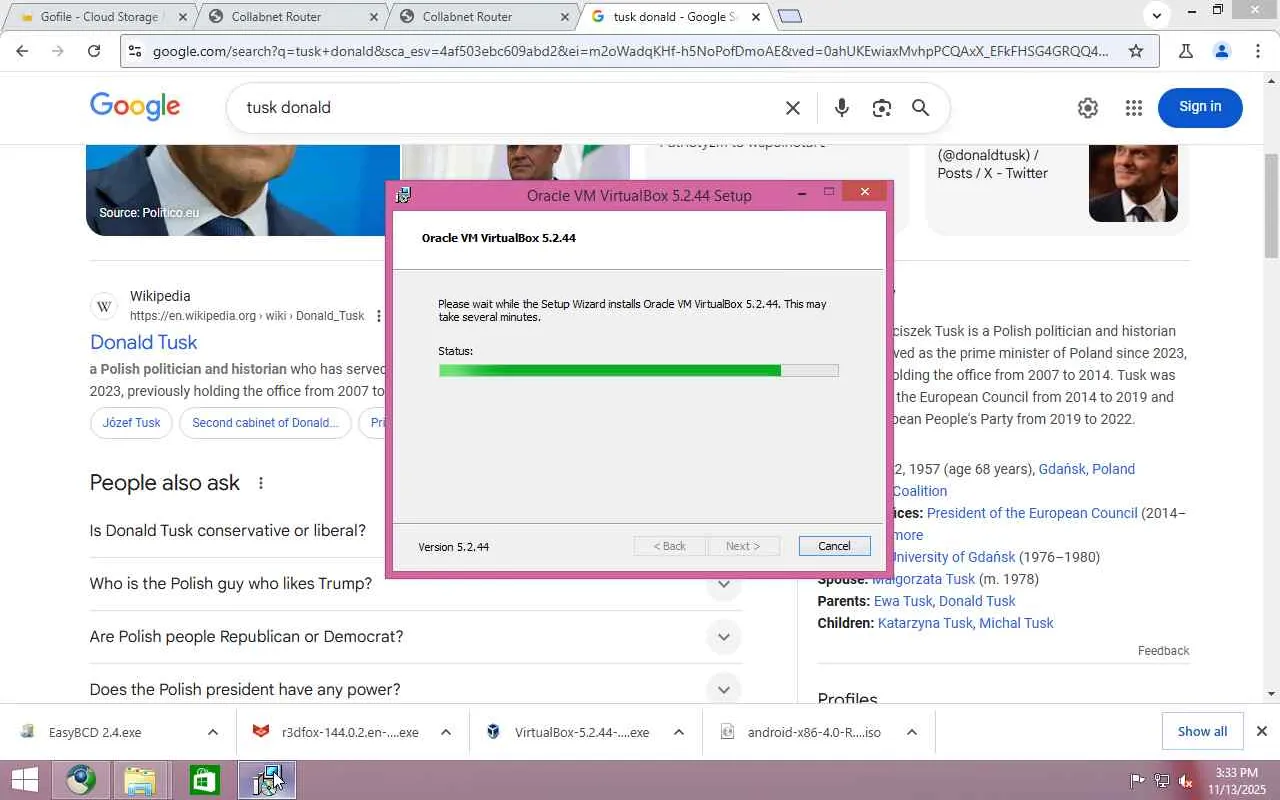This screenshot has height=800, width=1280.
Task: Sign in to Google account
Action: coord(1200,107)
